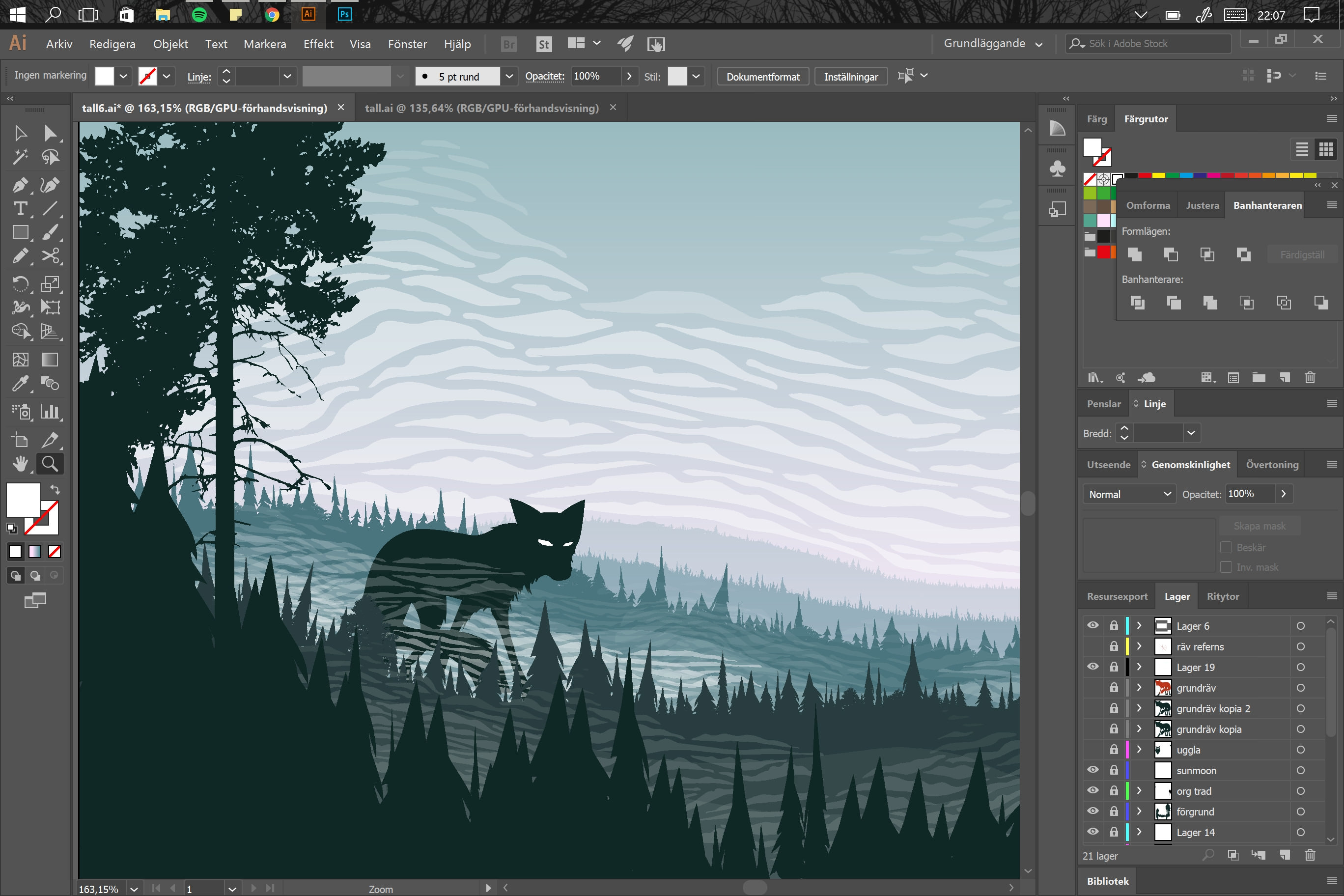Click the Inställningar button
Viewport: 1344px width, 896px height.
pyautogui.click(x=851, y=76)
